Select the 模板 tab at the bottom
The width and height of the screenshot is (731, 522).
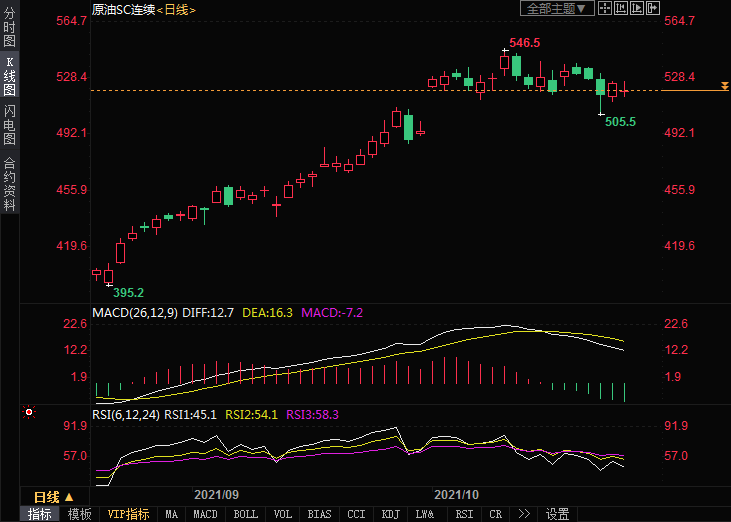tap(80, 514)
